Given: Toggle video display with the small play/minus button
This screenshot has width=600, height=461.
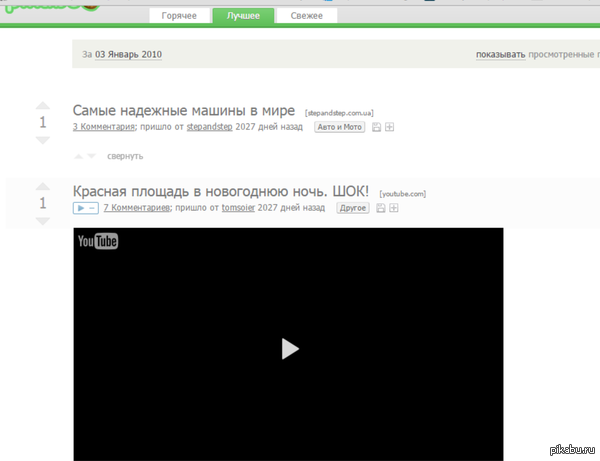Looking at the screenshot, I should coord(85,208).
